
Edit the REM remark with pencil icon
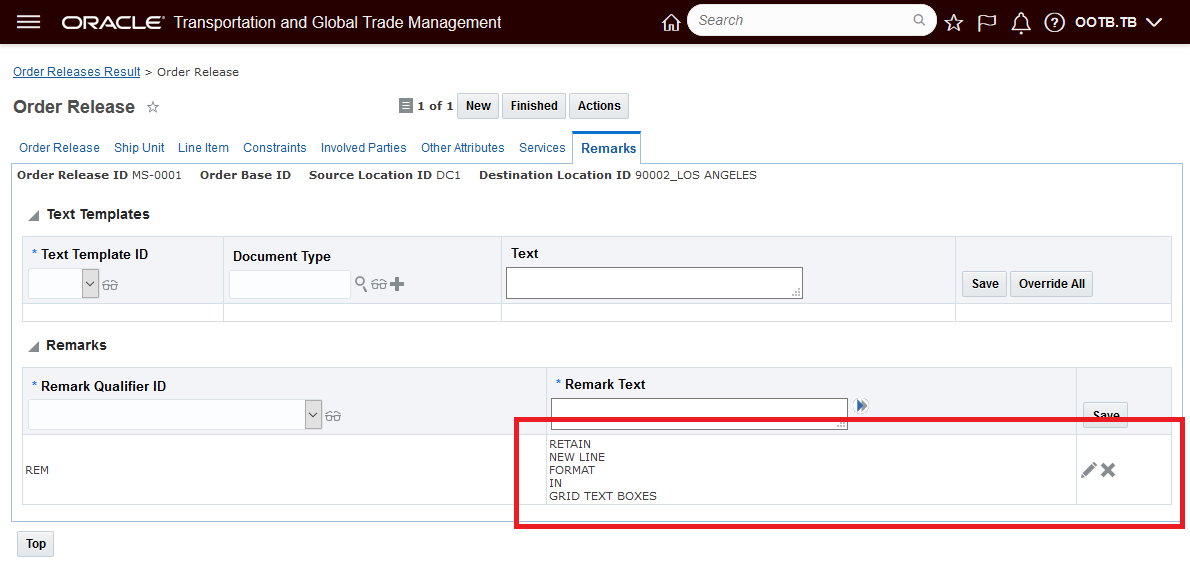point(1089,470)
